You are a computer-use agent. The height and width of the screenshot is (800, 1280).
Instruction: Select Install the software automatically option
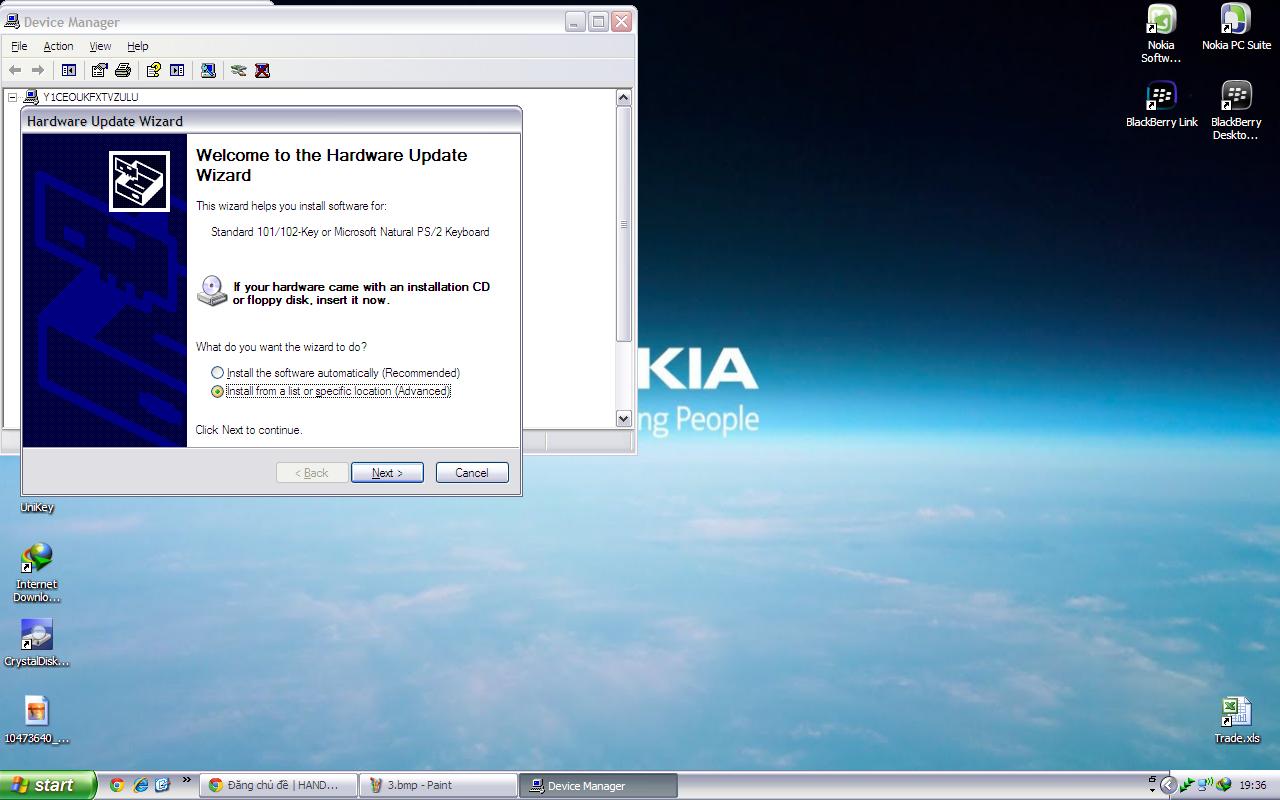tap(218, 373)
